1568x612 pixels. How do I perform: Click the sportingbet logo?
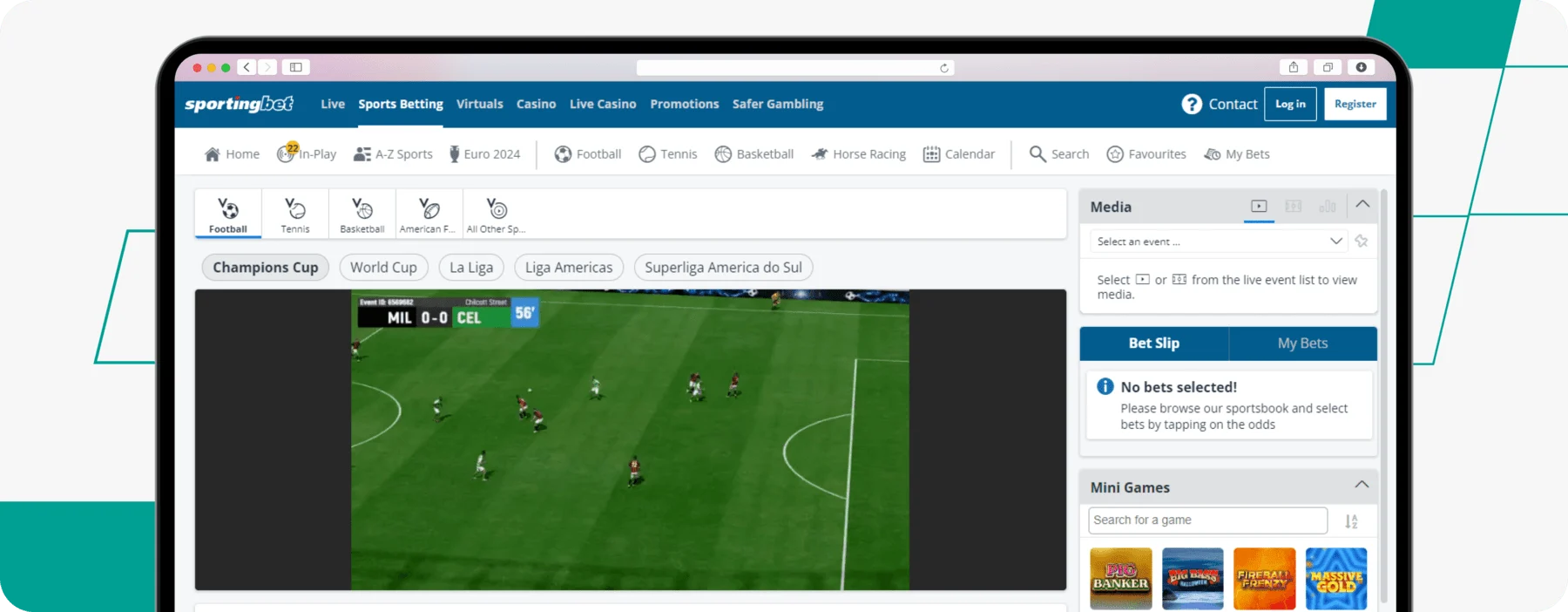point(239,104)
